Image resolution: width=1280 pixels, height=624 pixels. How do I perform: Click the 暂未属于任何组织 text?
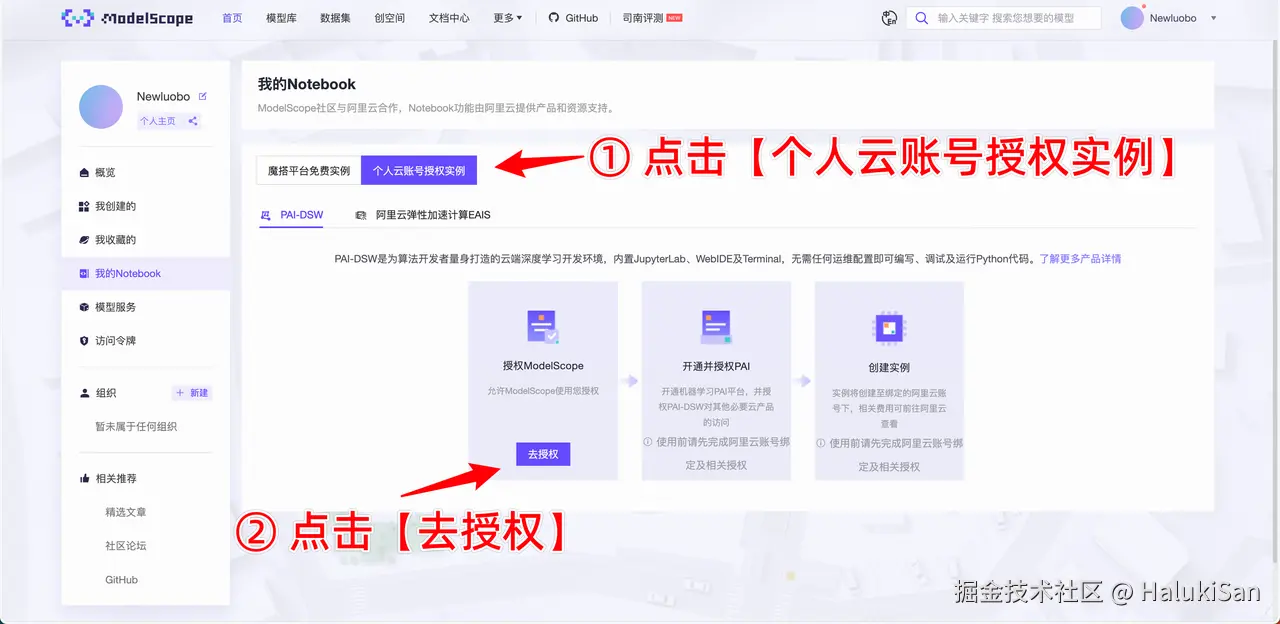pyautogui.click(x=136, y=427)
